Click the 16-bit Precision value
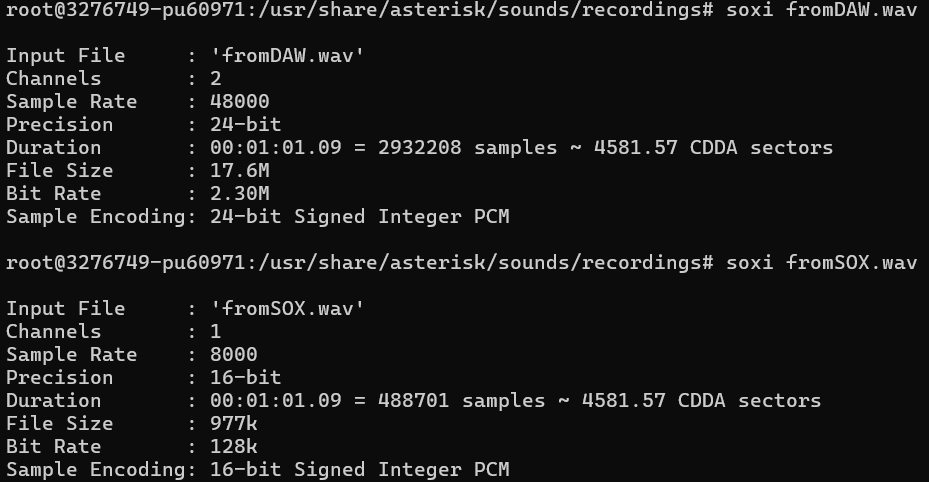This screenshot has height=482, width=929. coord(245,378)
